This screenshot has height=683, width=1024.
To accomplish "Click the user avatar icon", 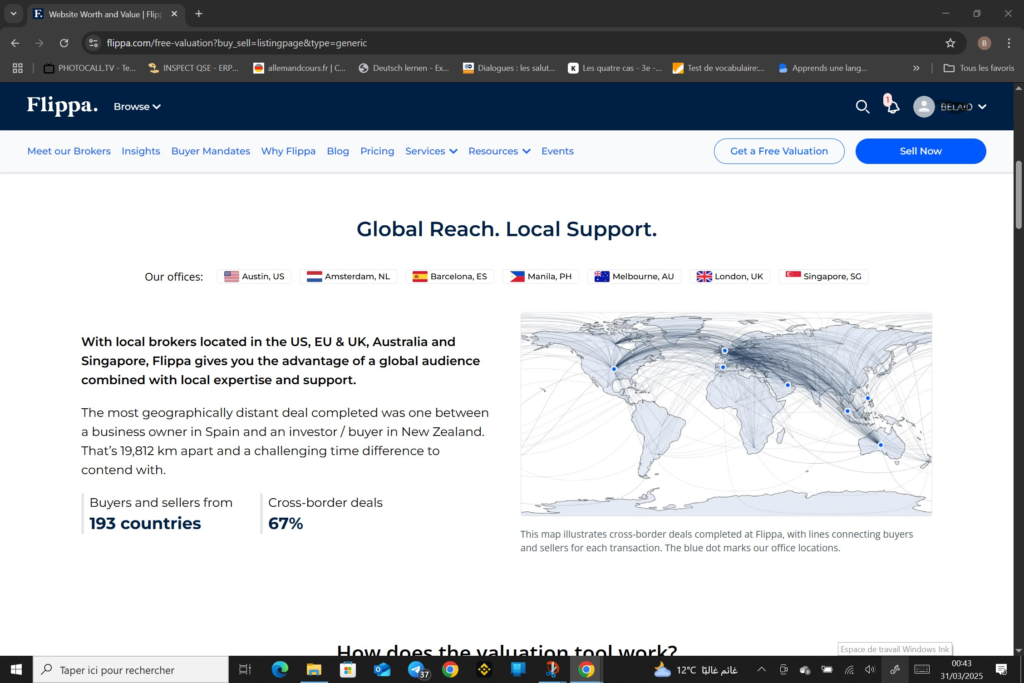I will [x=923, y=106].
